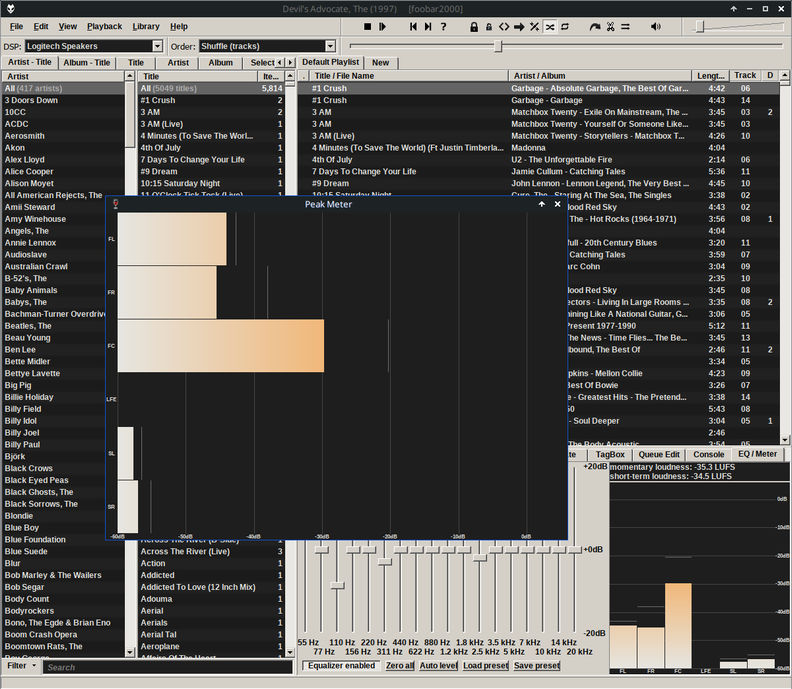
Task: Skip to the previous track
Action: [x=414, y=26]
